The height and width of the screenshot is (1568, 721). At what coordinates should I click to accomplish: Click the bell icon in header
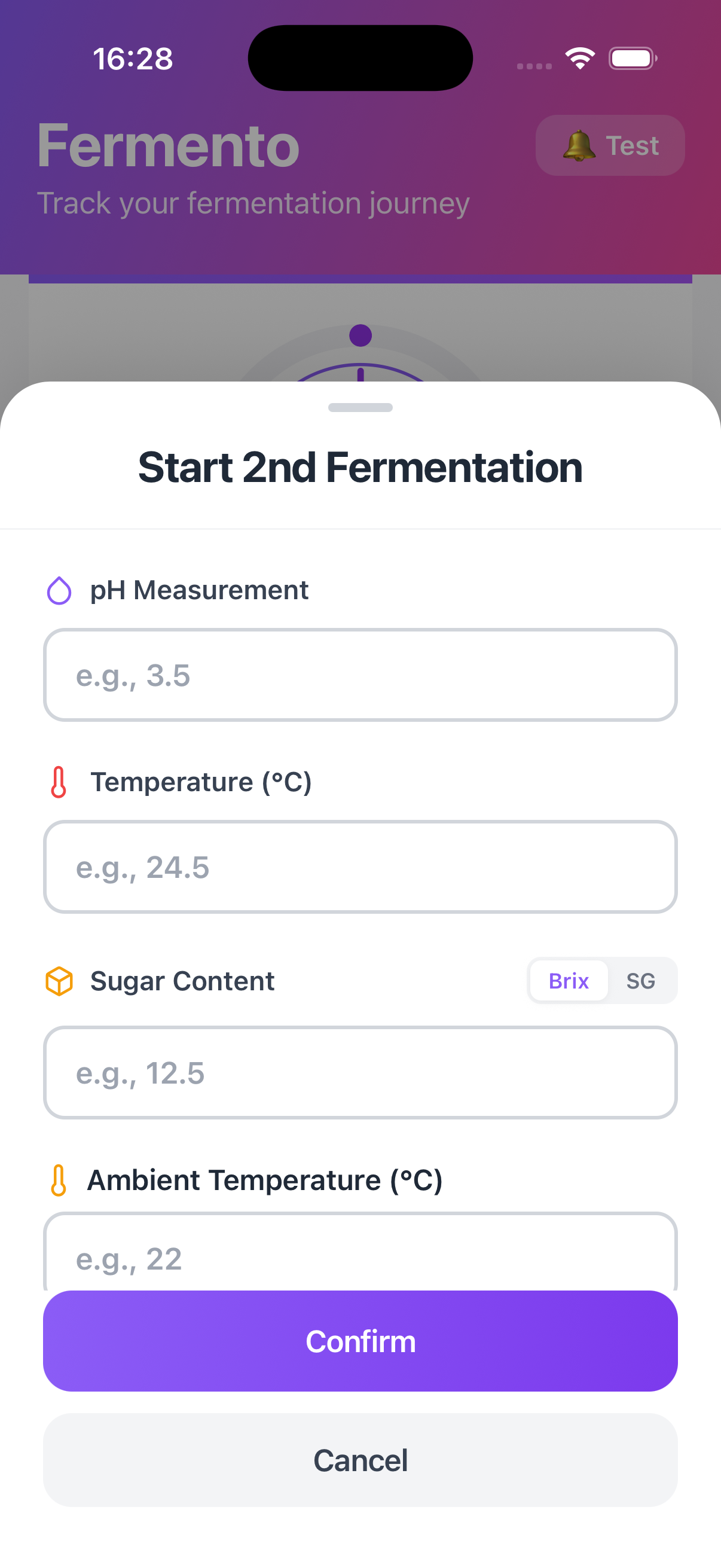pos(578,146)
